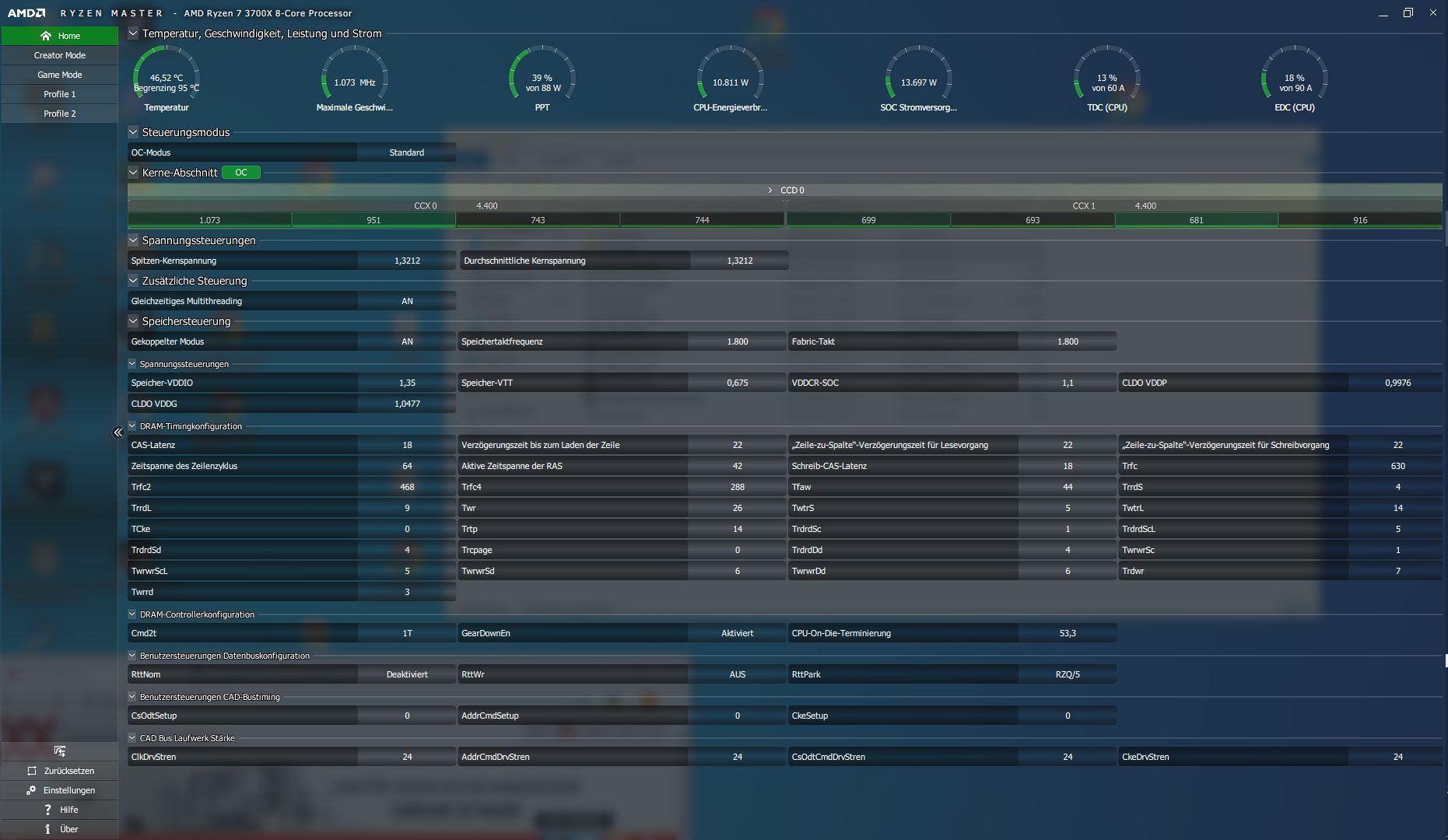Click the Zurücksetzen reset icon
This screenshot has height=840, width=1448.
[32, 771]
